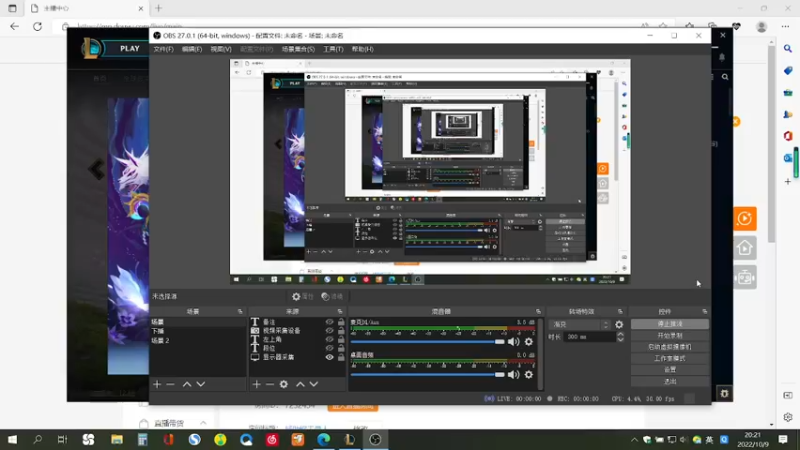Remove the selected scene with the minus icon

click(170, 384)
